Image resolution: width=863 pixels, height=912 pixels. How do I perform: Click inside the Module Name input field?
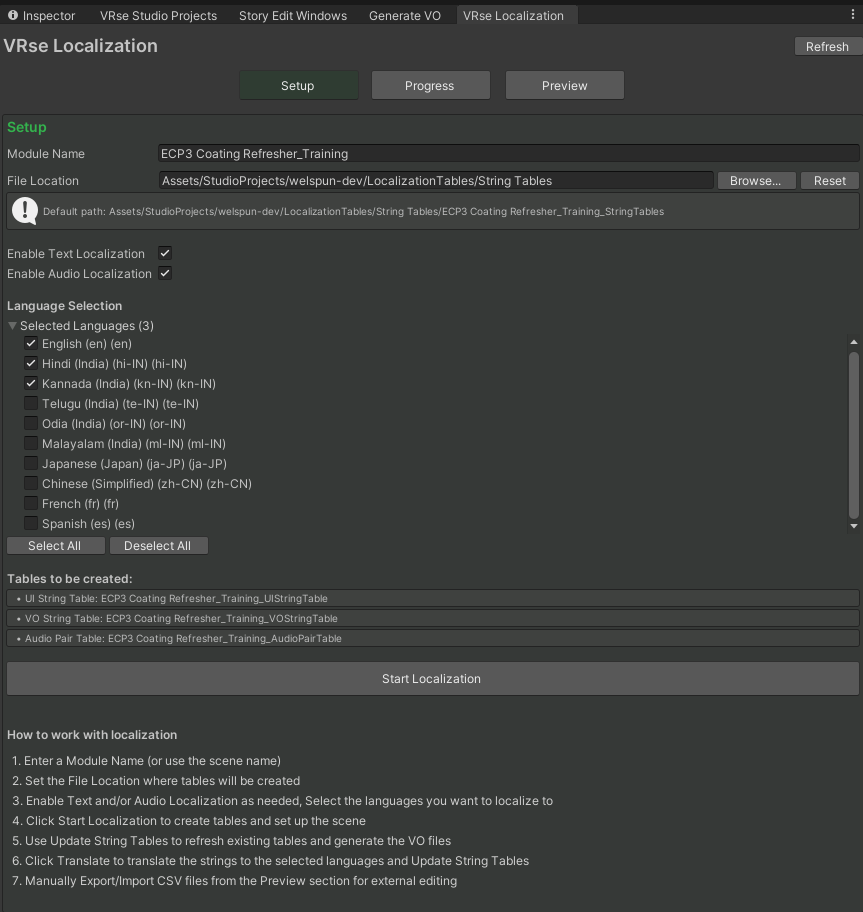tap(400, 153)
